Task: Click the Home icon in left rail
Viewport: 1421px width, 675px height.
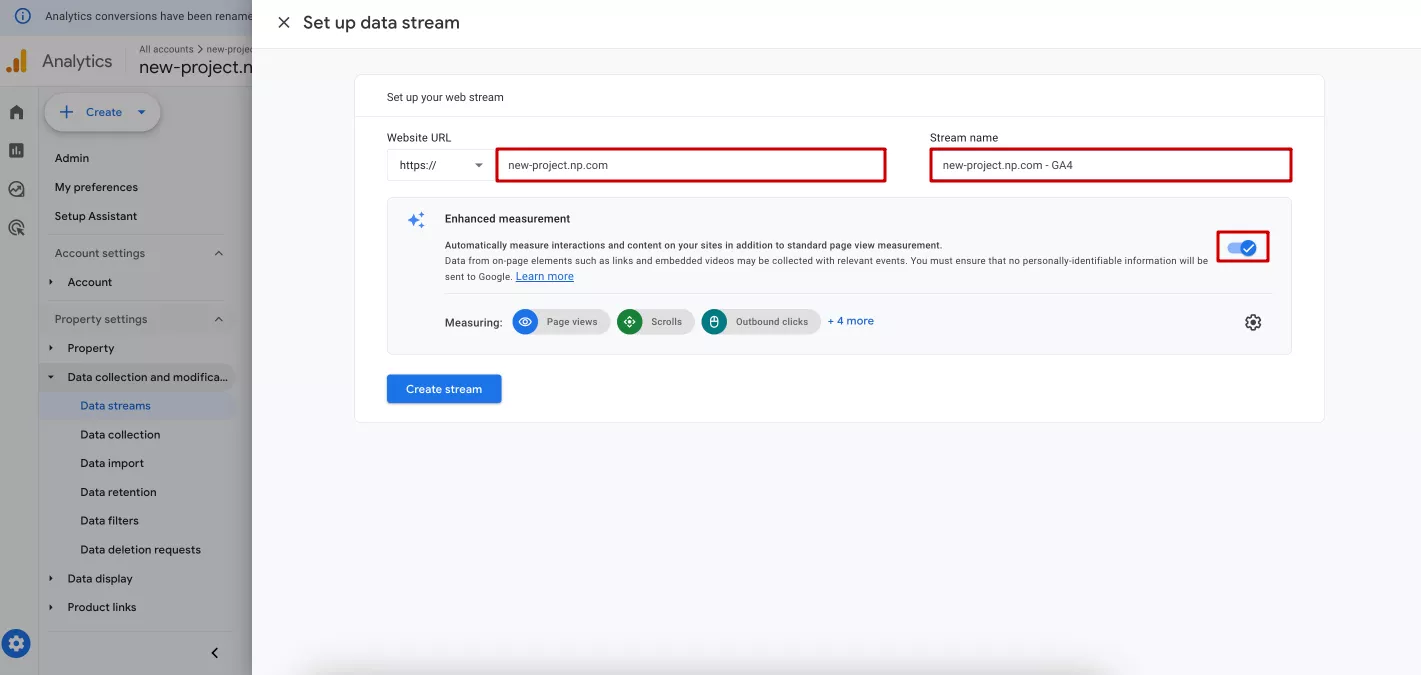Action: pos(16,112)
